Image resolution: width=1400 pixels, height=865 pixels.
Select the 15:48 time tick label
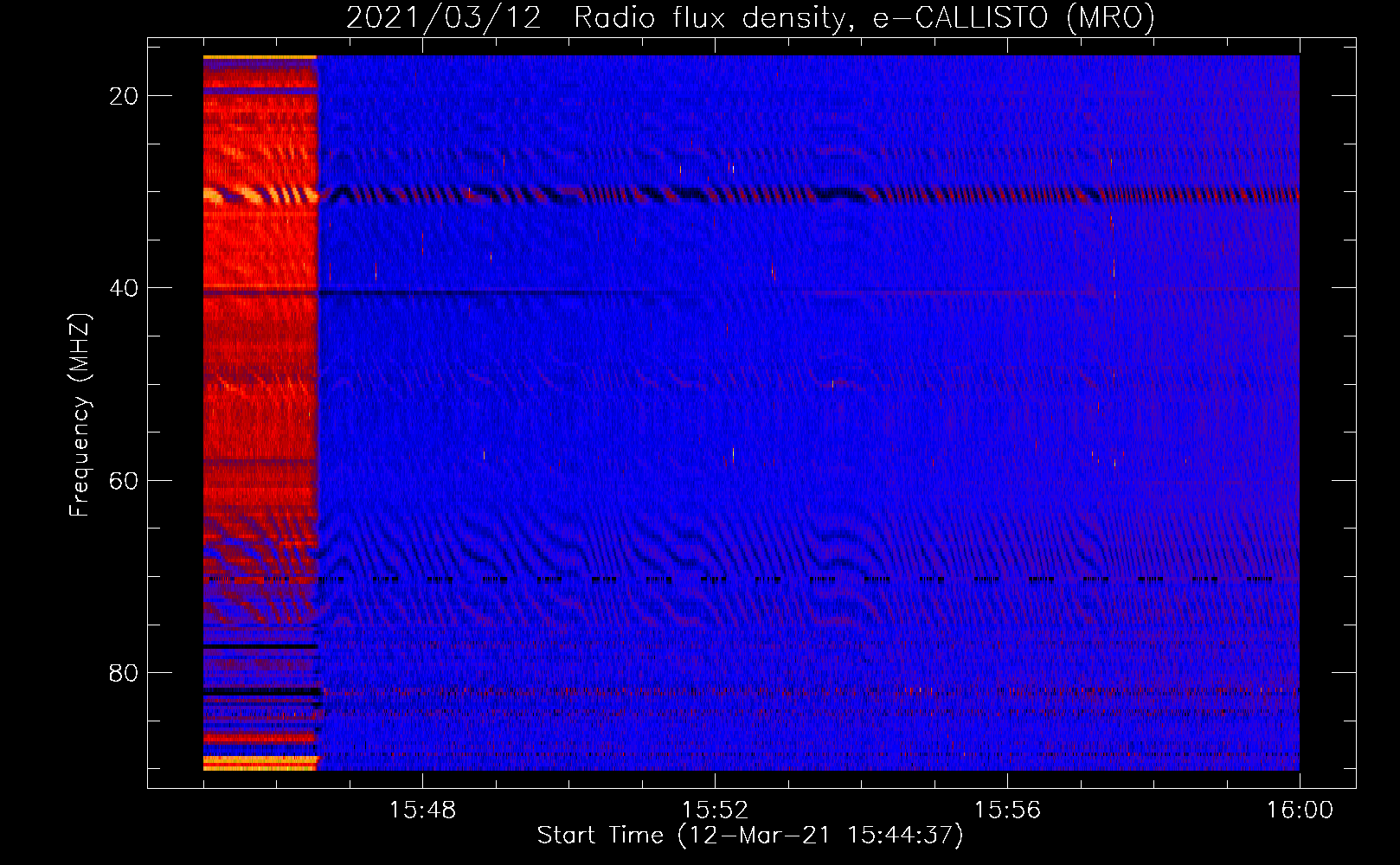423,811
